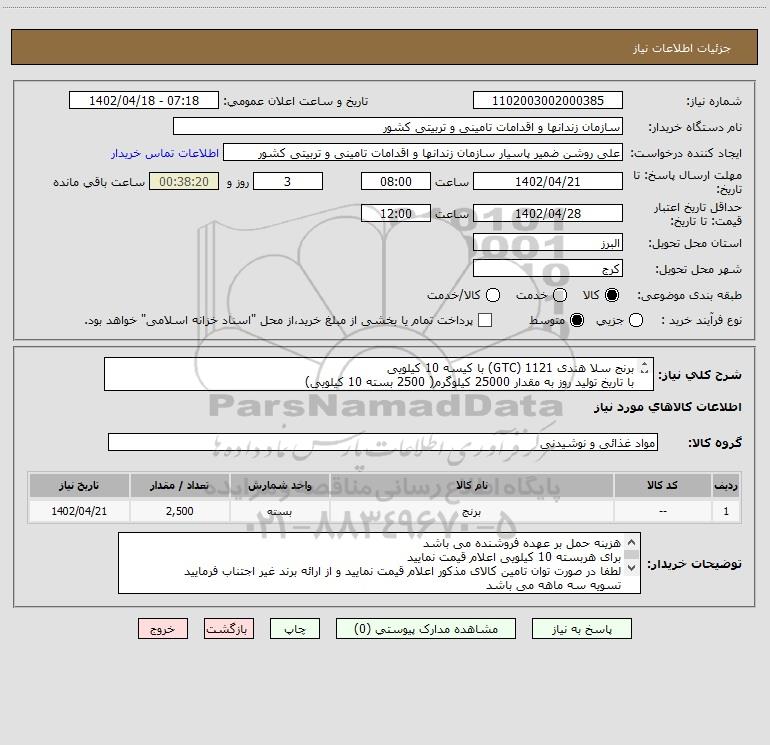Click the هزینه حمل بر عهده فروشنده note line
The image size is (770, 745).
coord(522,543)
